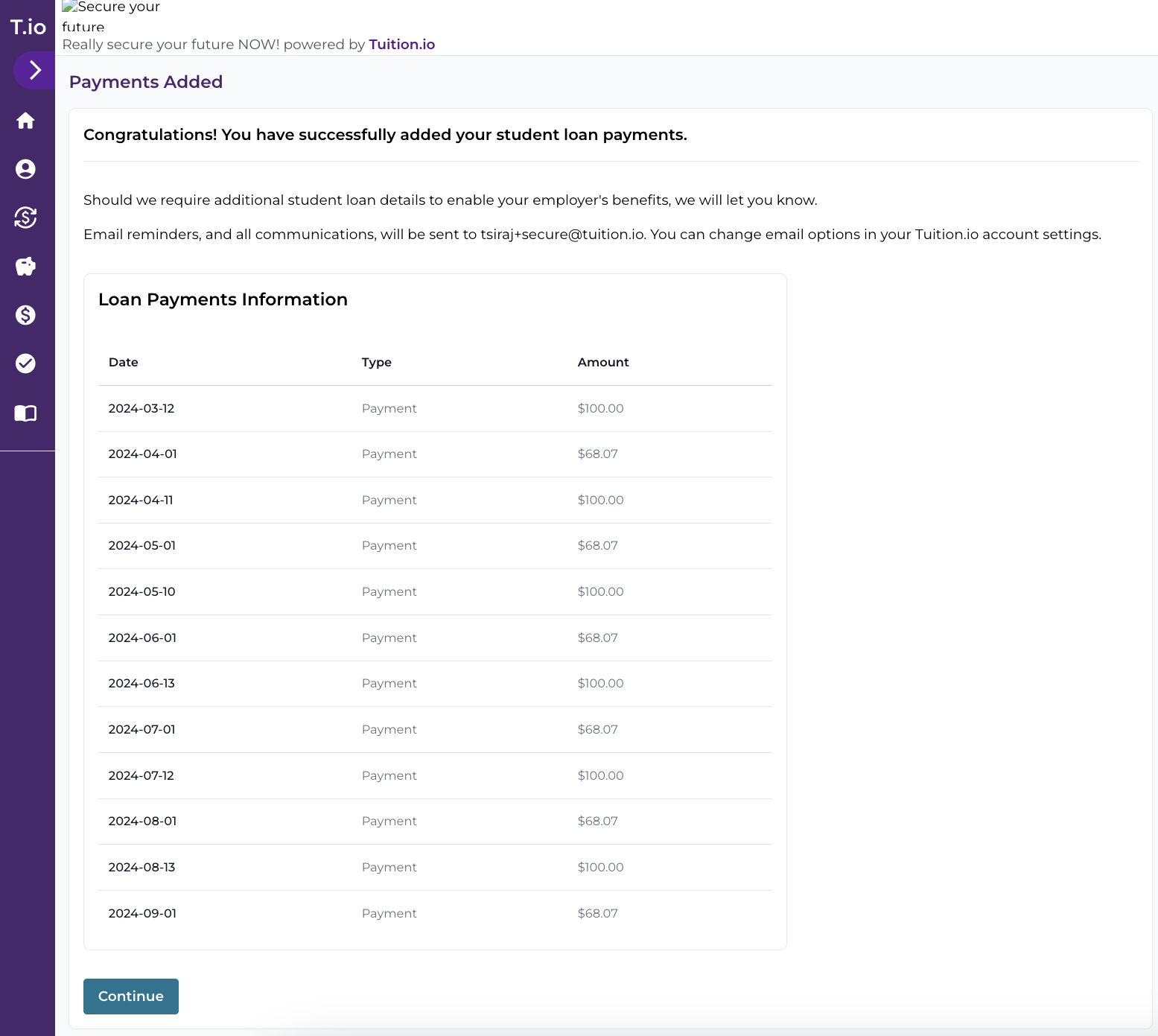This screenshot has width=1158, height=1036.
Task: Switch to the Type column header
Action: 377,362
